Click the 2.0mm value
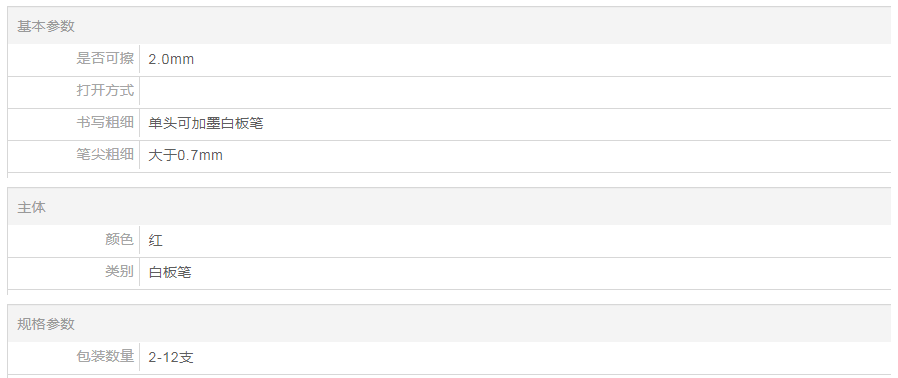The width and height of the screenshot is (898, 378). tap(171, 59)
